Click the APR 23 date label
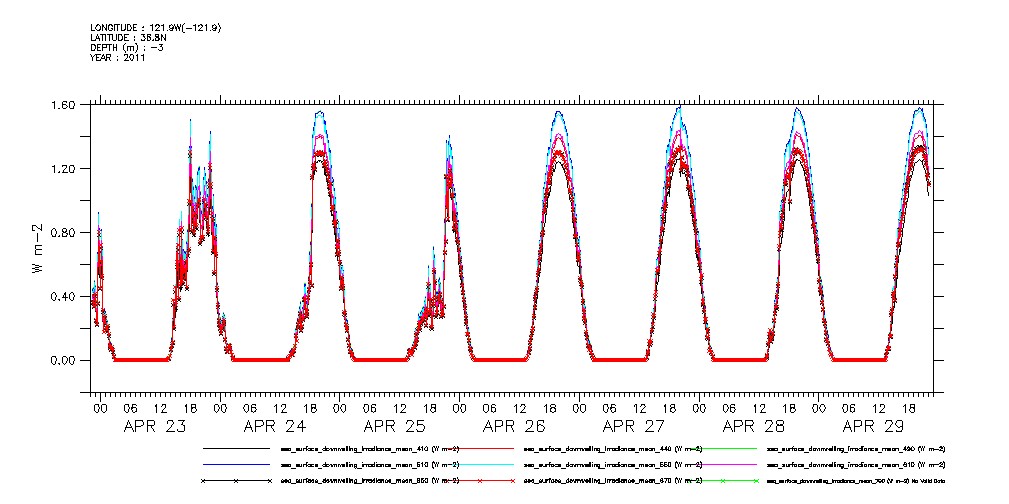The width and height of the screenshot is (1009, 504). click(155, 426)
